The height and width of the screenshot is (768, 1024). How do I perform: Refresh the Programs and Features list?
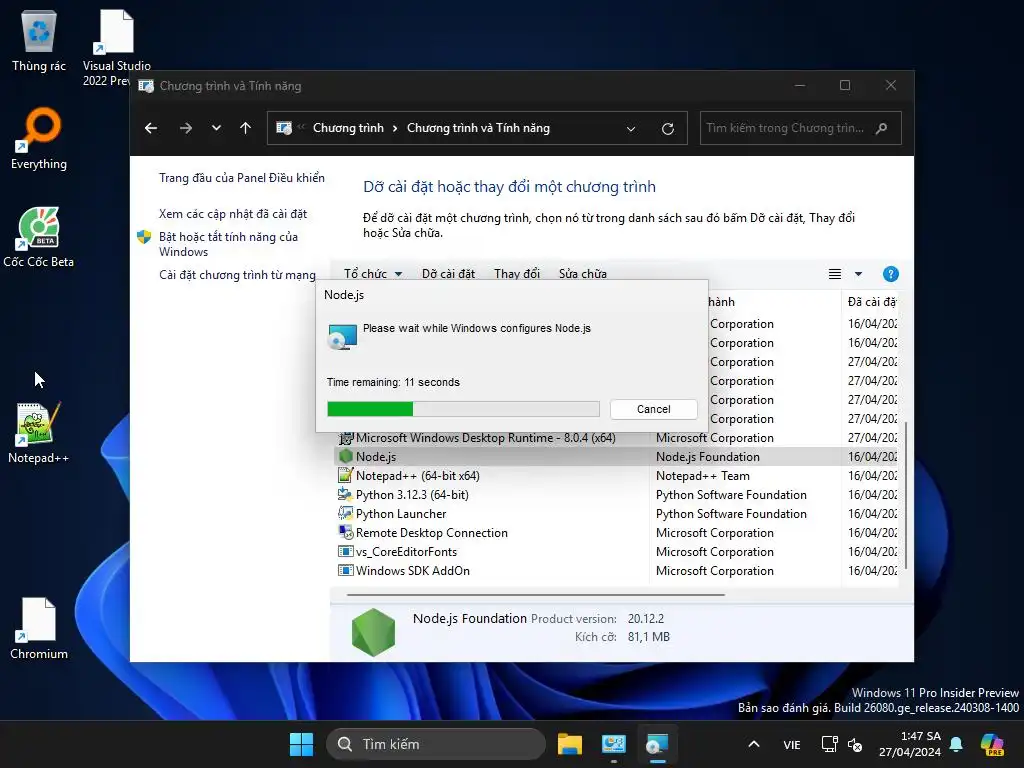pyautogui.click(x=667, y=129)
